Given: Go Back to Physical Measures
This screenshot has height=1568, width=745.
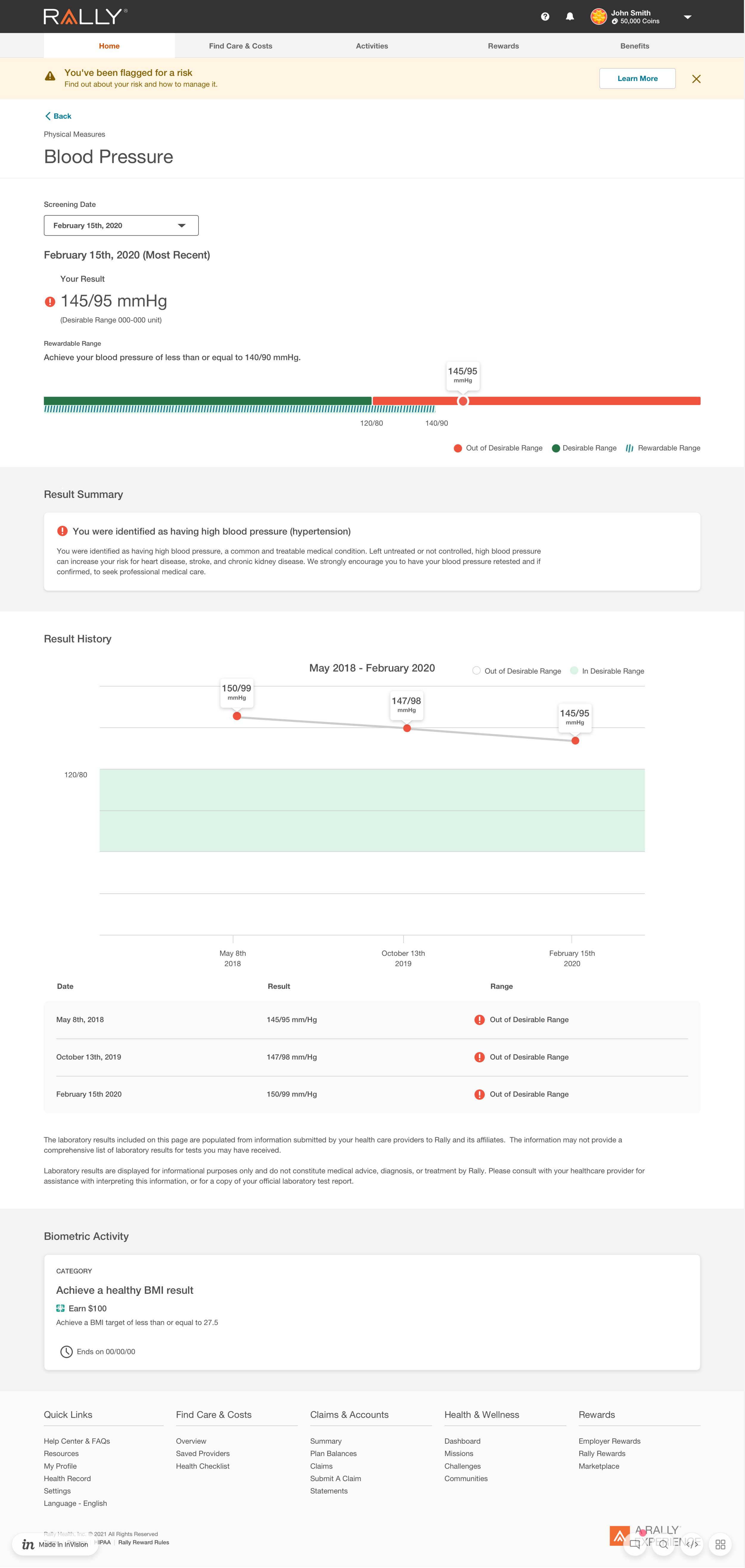Looking at the screenshot, I should pos(58,116).
